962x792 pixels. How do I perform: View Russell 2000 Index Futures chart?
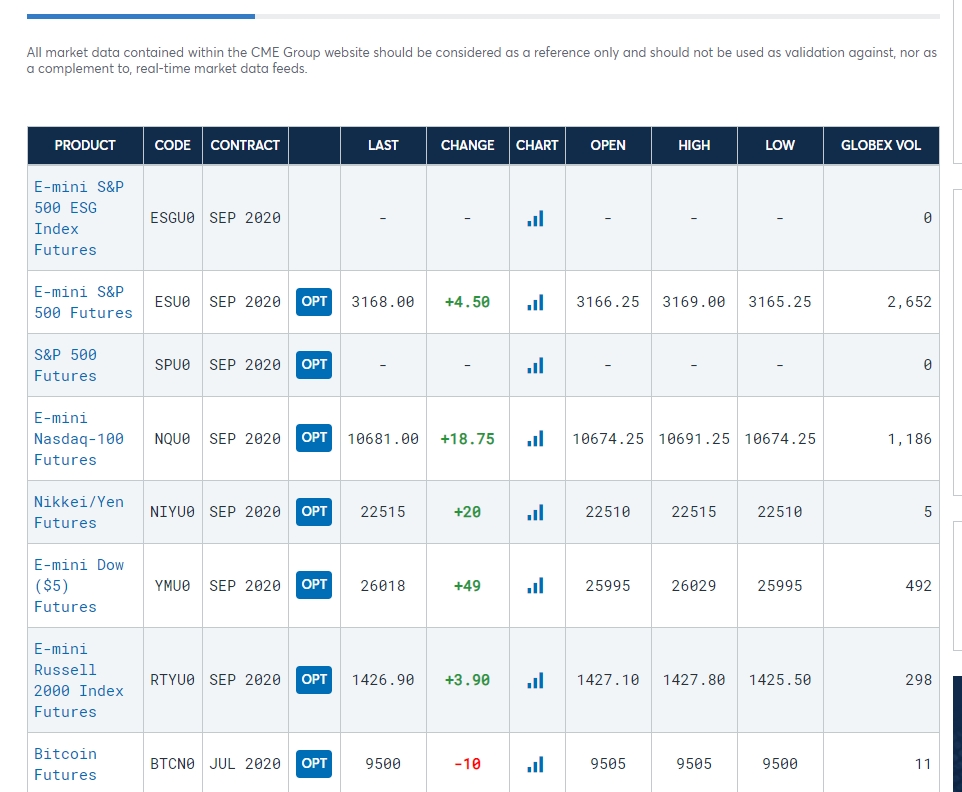[x=536, y=680]
